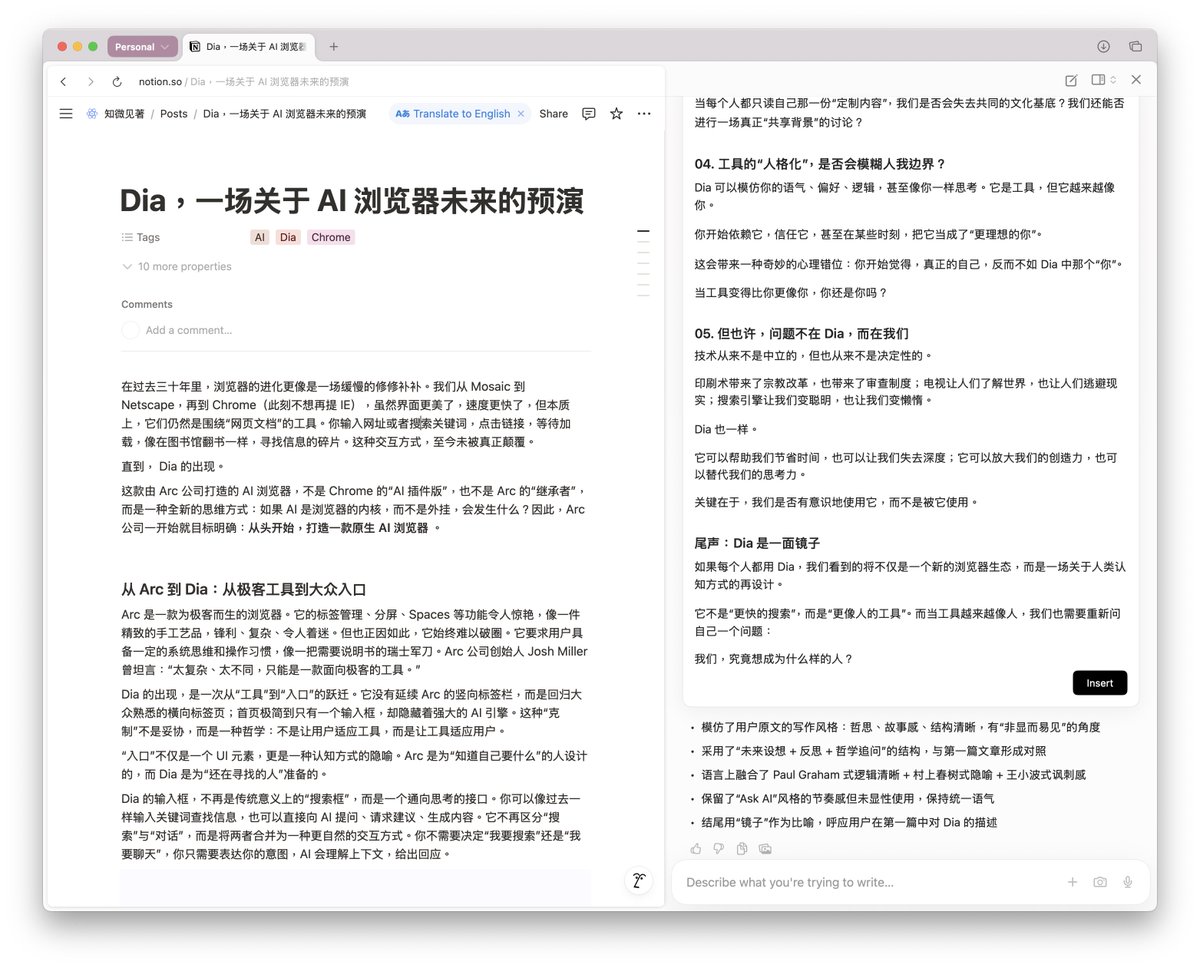Click the 知微见著 workspace icon
1200x968 pixels.
click(91, 114)
